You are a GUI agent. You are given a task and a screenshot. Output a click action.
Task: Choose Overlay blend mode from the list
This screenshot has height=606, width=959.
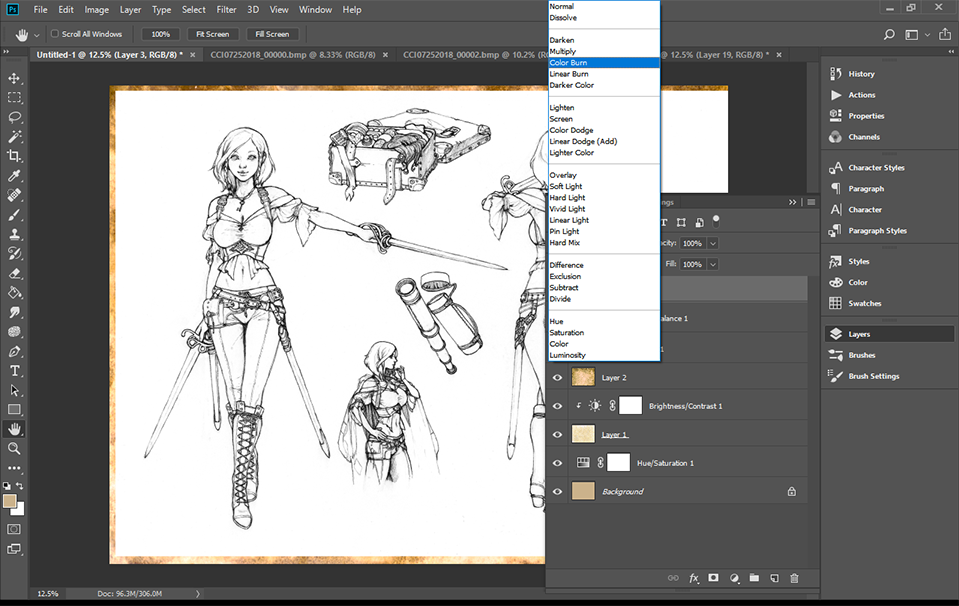[x=563, y=175]
